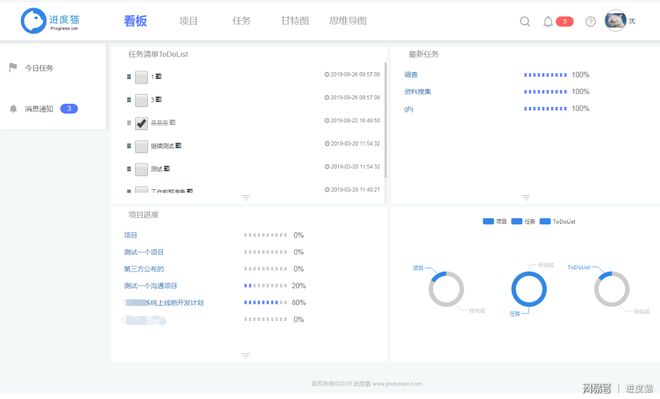Click the red notification count badge
The height and width of the screenshot is (399, 660).
pyautogui.click(x=564, y=21)
